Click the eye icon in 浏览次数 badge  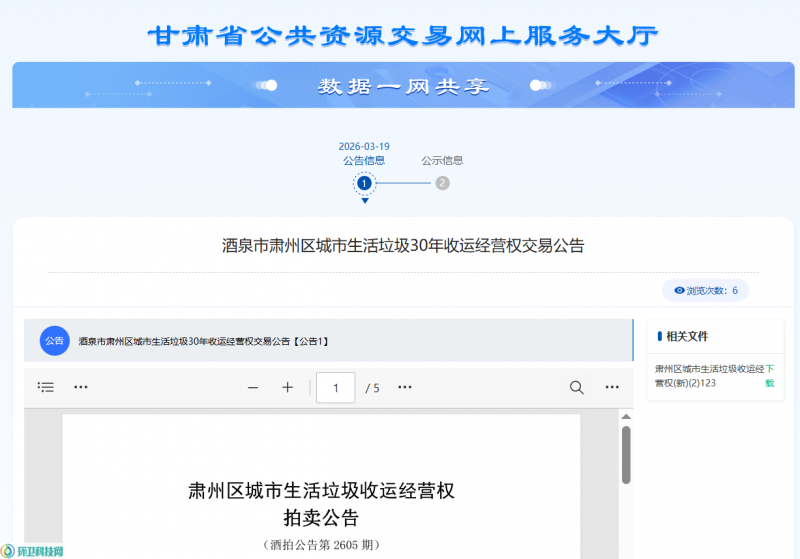click(679, 291)
